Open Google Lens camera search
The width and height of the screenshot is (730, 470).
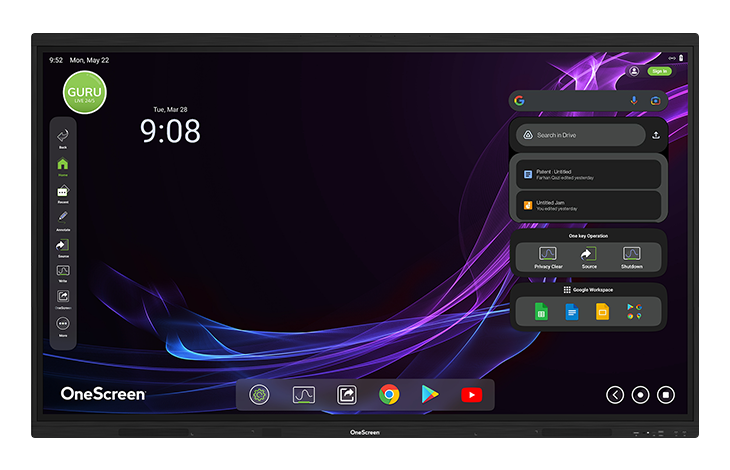click(x=655, y=101)
